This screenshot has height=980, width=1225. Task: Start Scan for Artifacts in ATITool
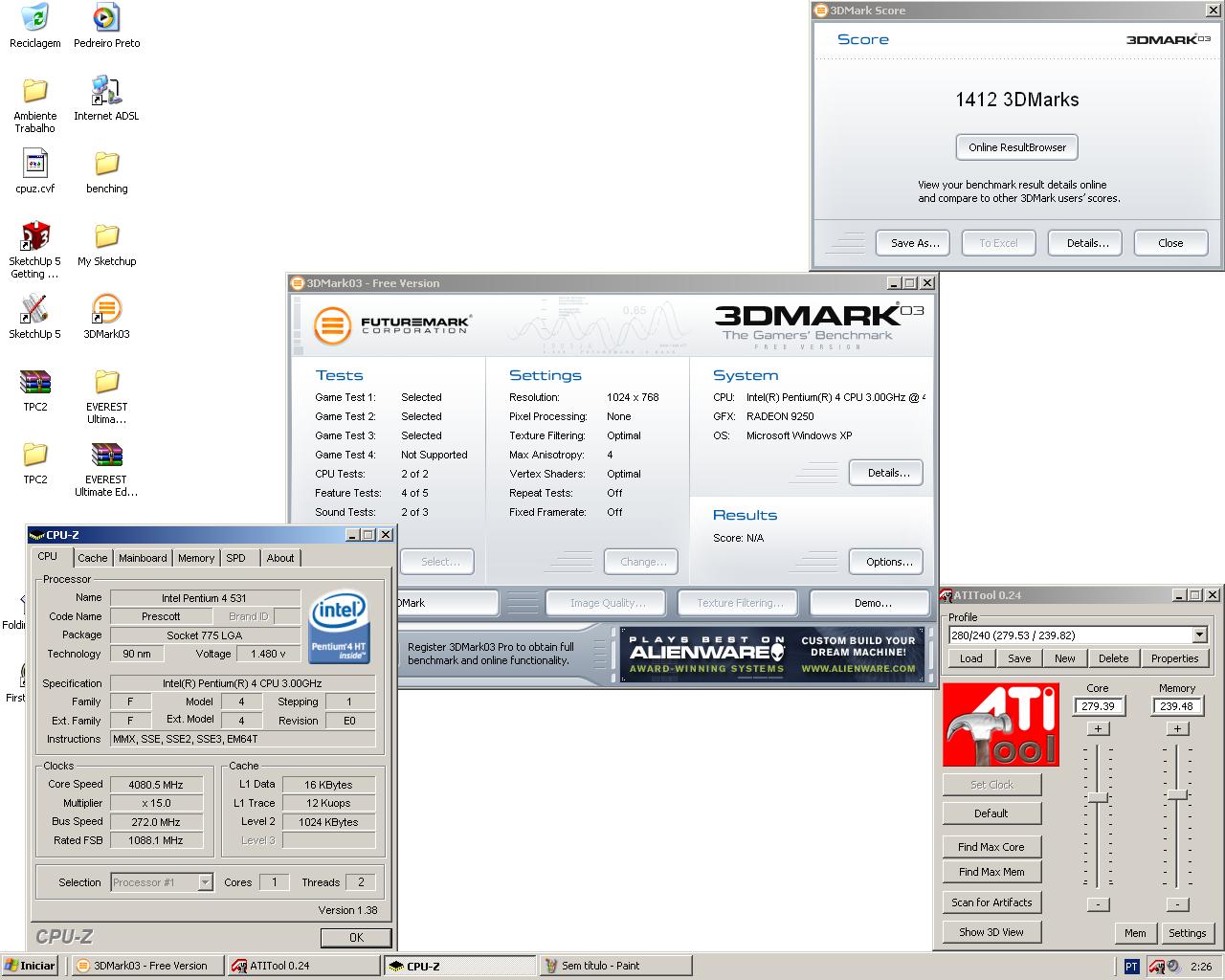point(991,902)
